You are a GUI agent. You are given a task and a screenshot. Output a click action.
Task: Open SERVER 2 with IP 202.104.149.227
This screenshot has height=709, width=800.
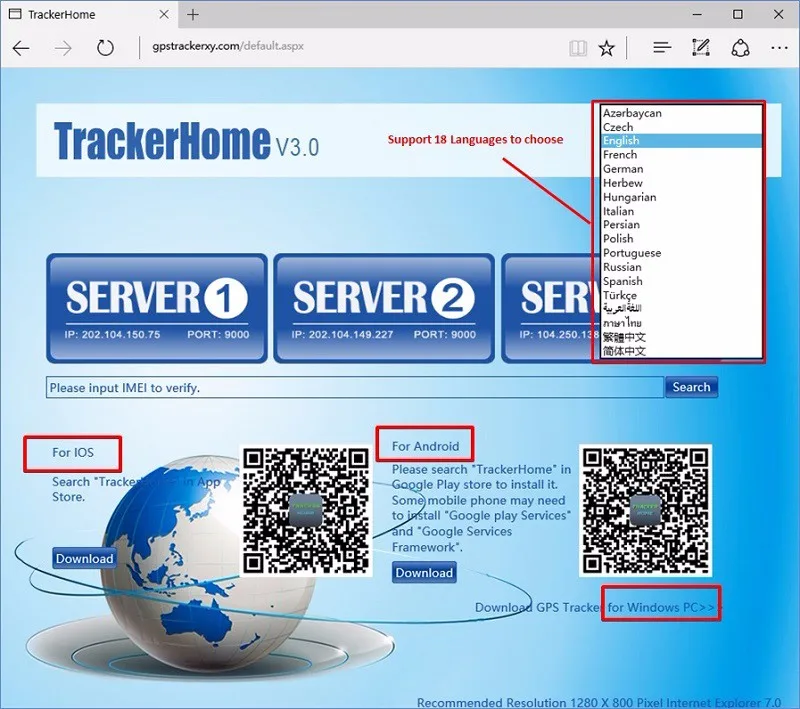(x=384, y=308)
